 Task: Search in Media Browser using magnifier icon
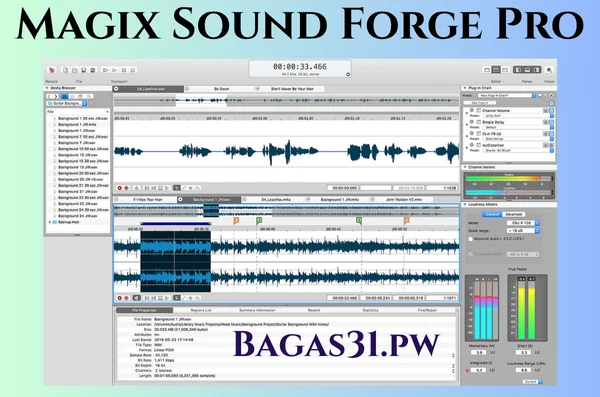89,96
